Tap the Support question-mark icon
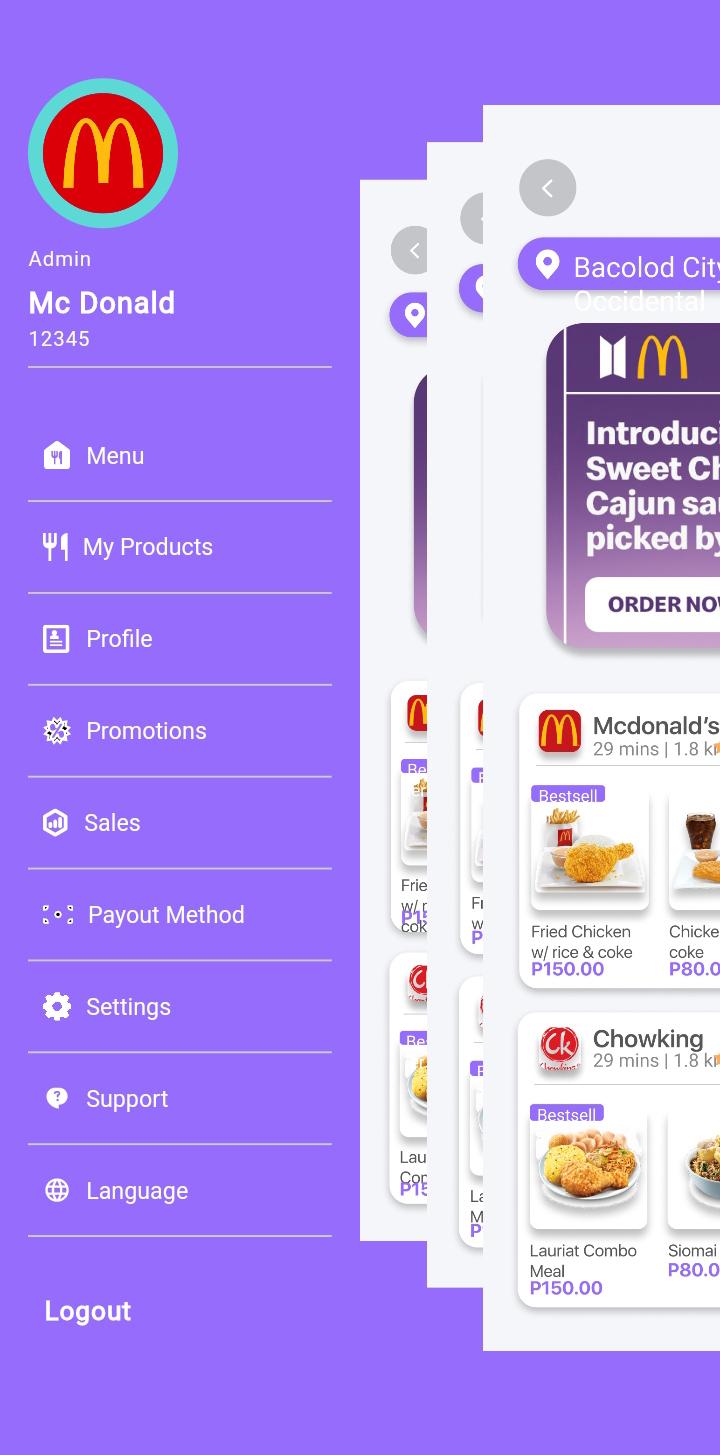Image resolution: width=720 pixels, height=1455 pixels. tap(57, 1098)
